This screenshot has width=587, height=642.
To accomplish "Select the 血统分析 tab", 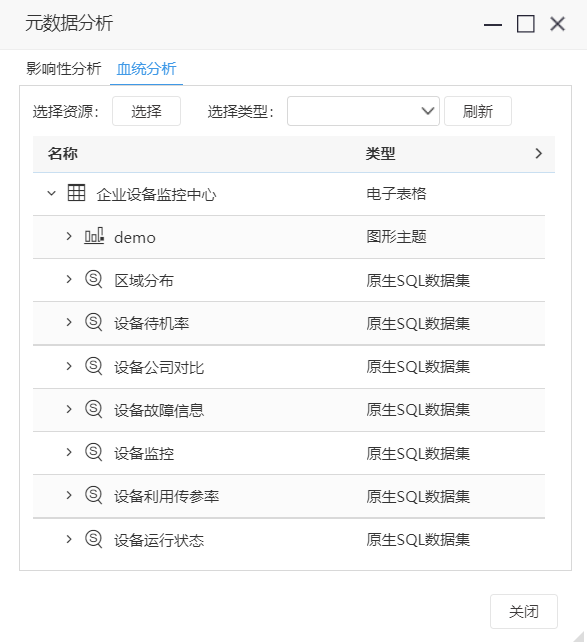I will 146,68.
